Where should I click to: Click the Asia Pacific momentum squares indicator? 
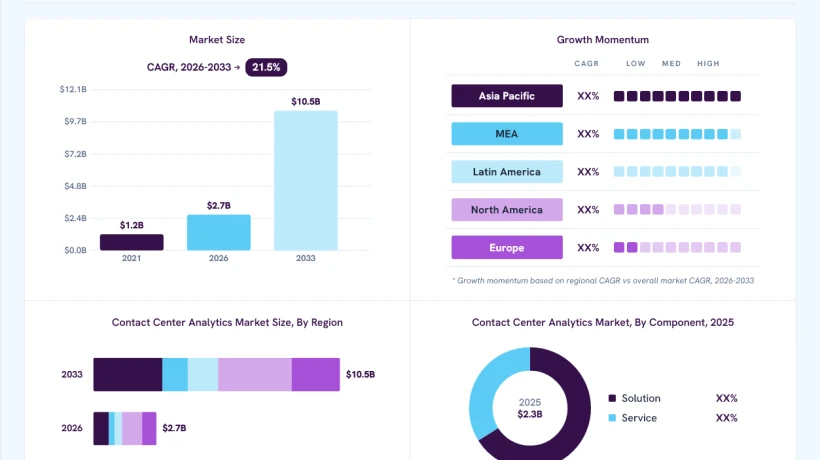click(x=677, y=96)
